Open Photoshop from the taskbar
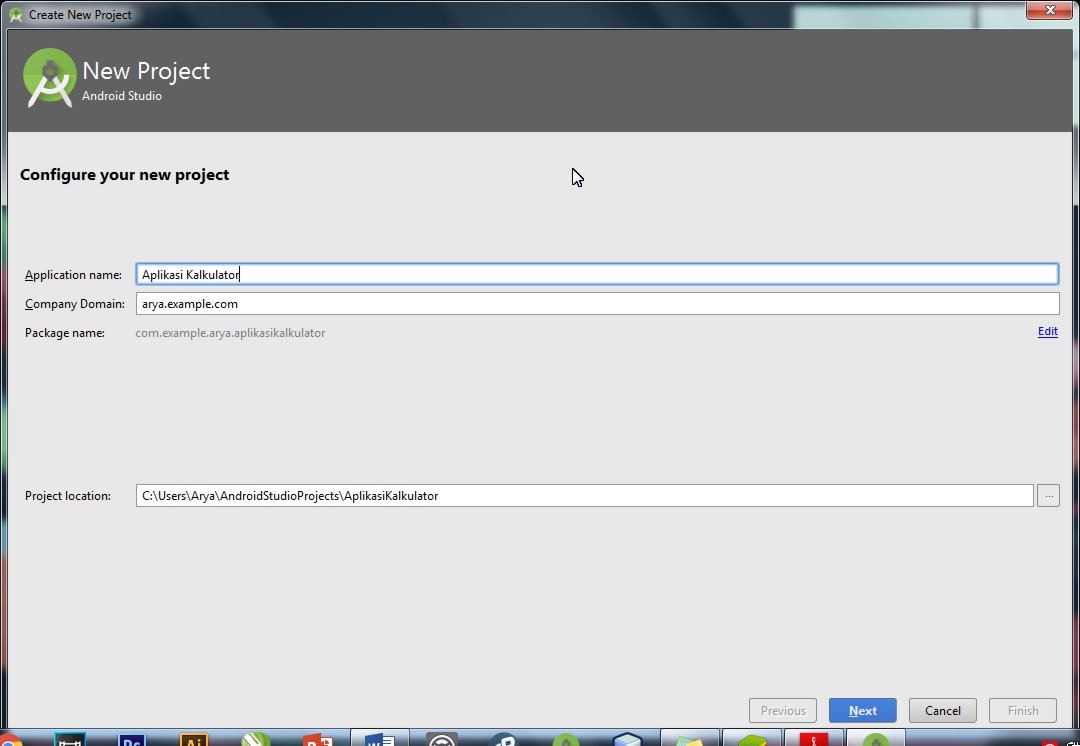This screenshot has height=746, width=1080. pos(132,739)
